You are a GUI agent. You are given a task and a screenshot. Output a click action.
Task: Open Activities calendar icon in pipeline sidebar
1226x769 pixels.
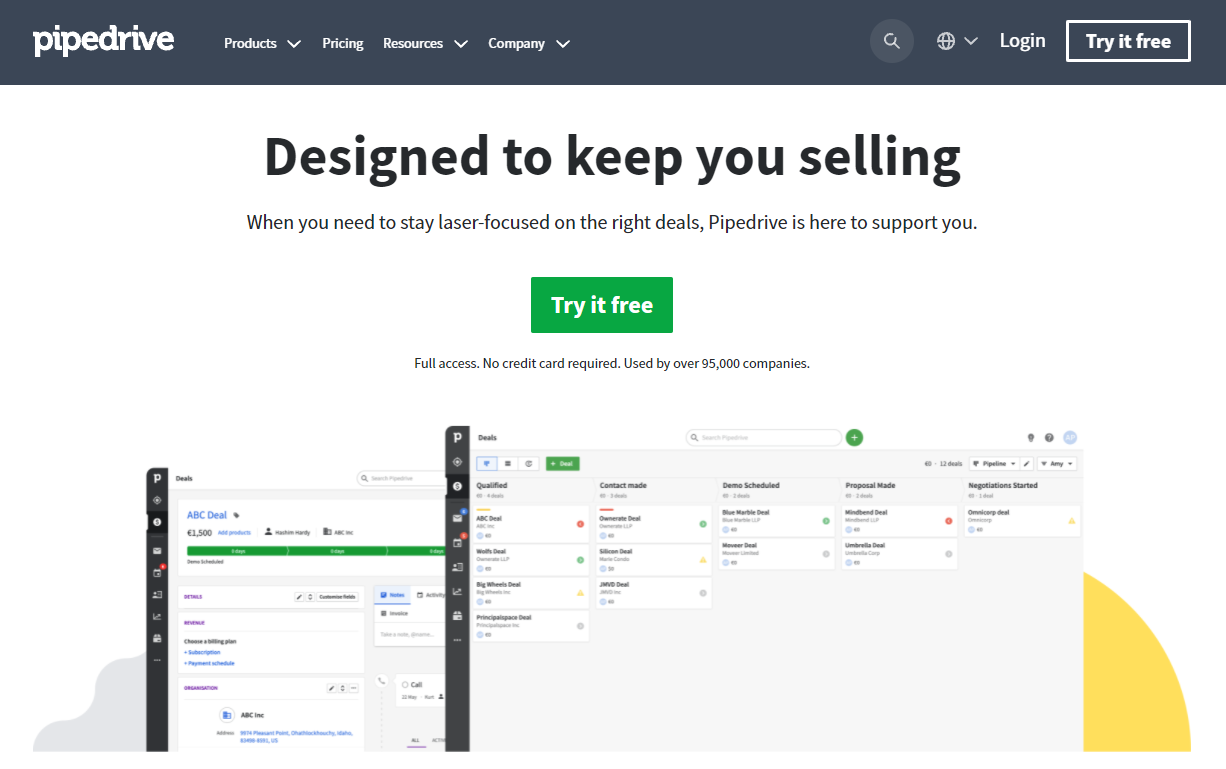click(x=457, y=542)
